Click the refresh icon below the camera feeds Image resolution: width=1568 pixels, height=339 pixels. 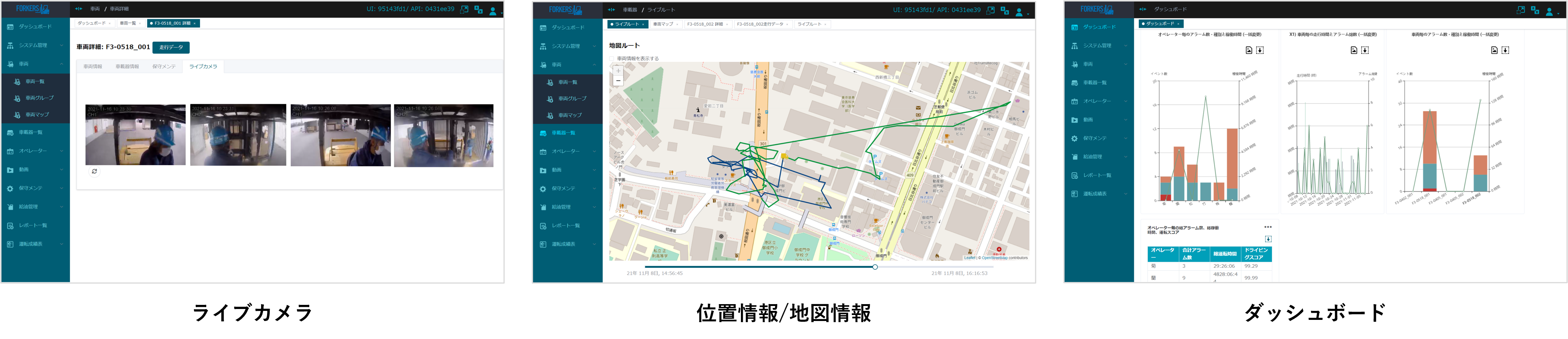94,171
